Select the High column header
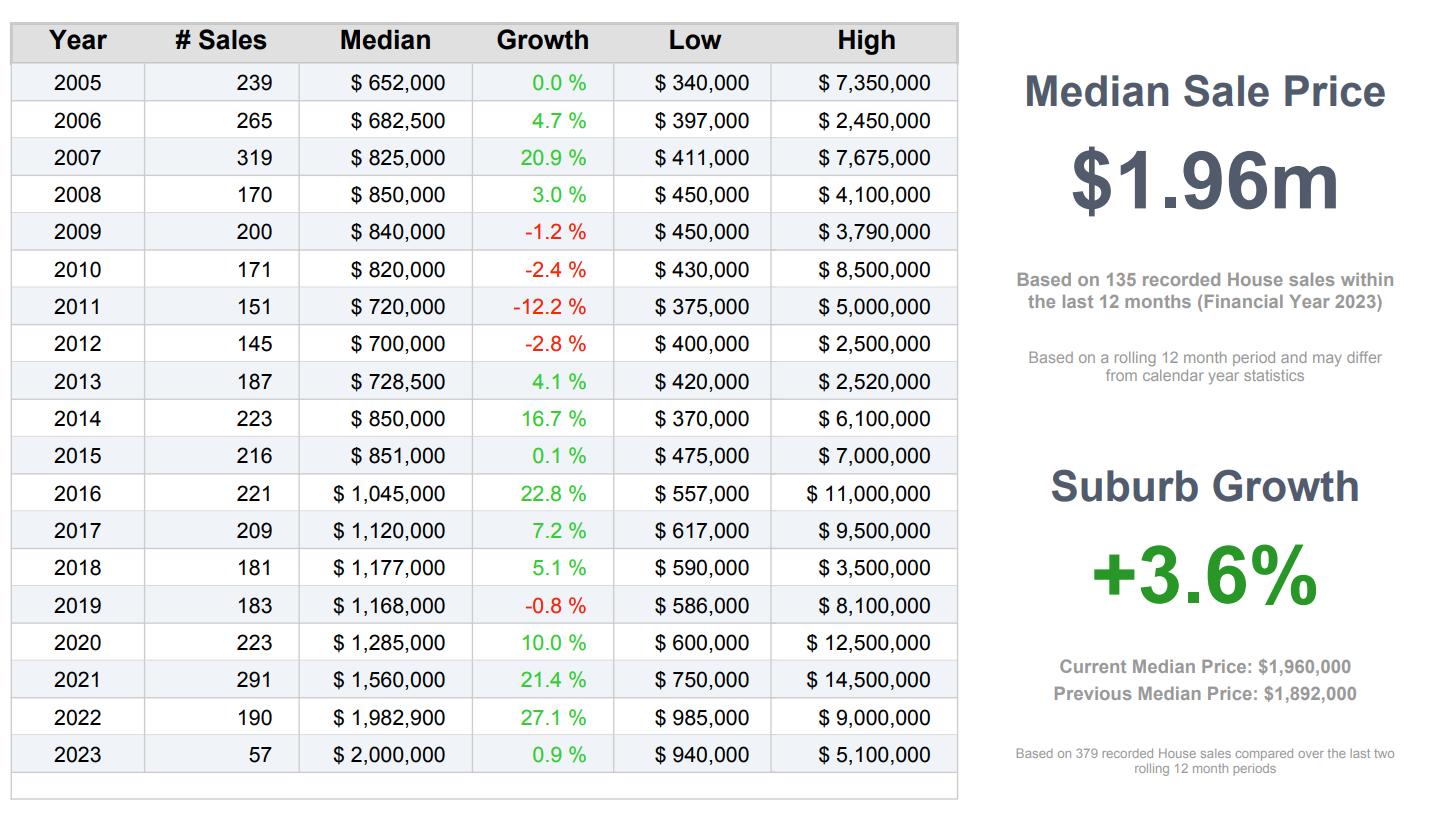The image size is (1438, 816). point(866,41)
